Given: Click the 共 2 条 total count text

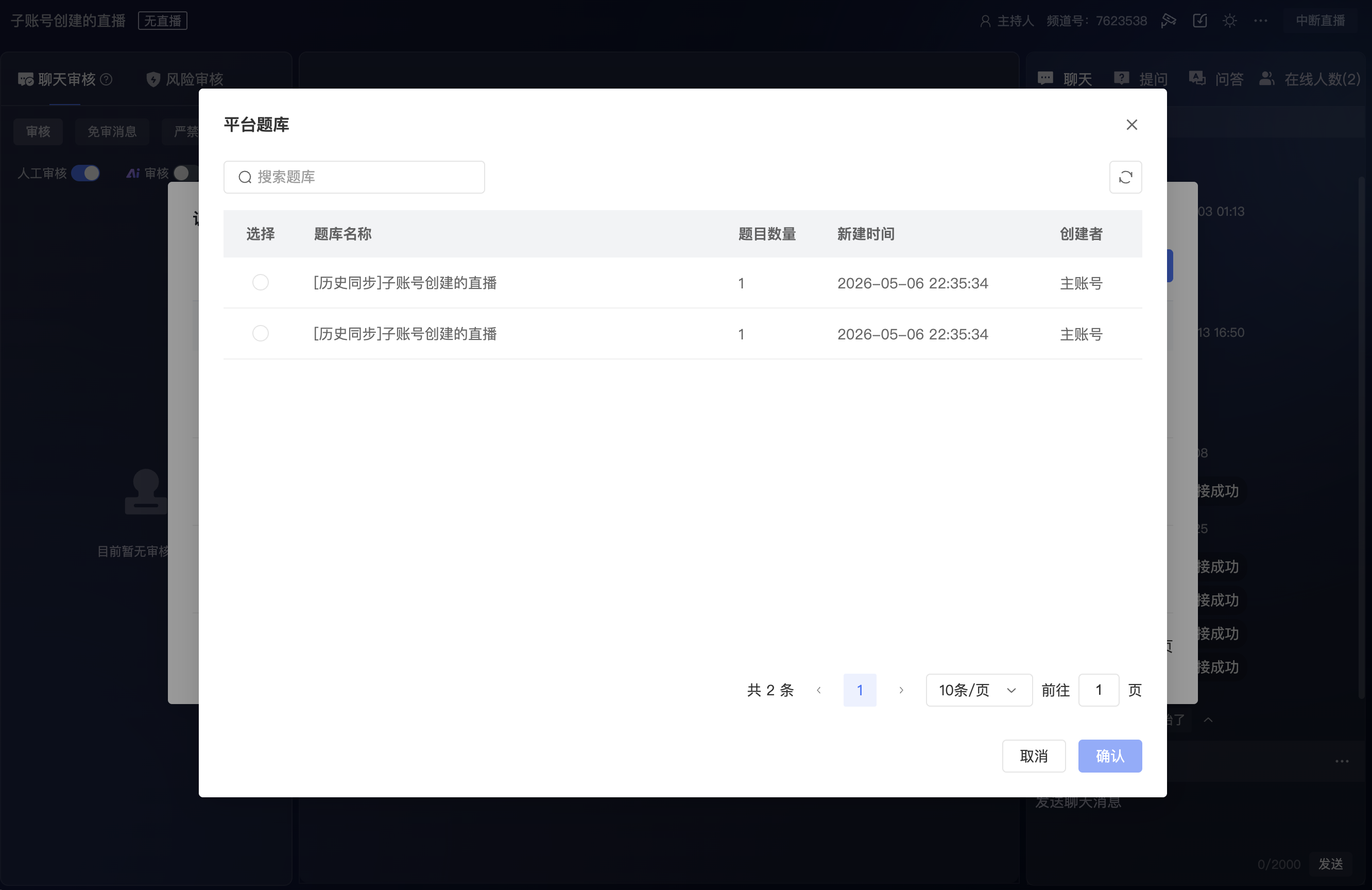Looking at the screenshot, I should coord(770,690).
